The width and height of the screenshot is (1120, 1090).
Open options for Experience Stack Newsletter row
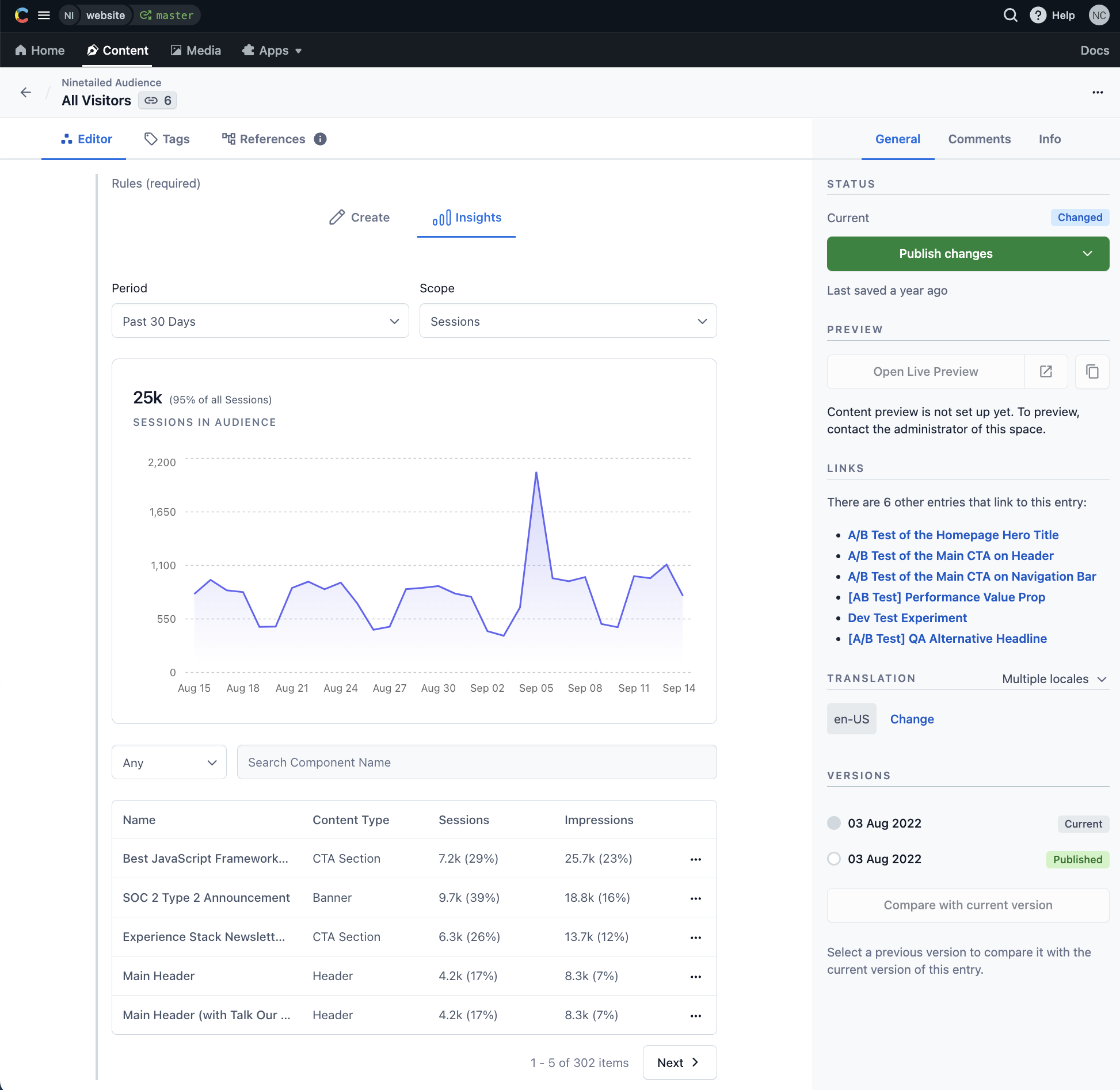695,937
